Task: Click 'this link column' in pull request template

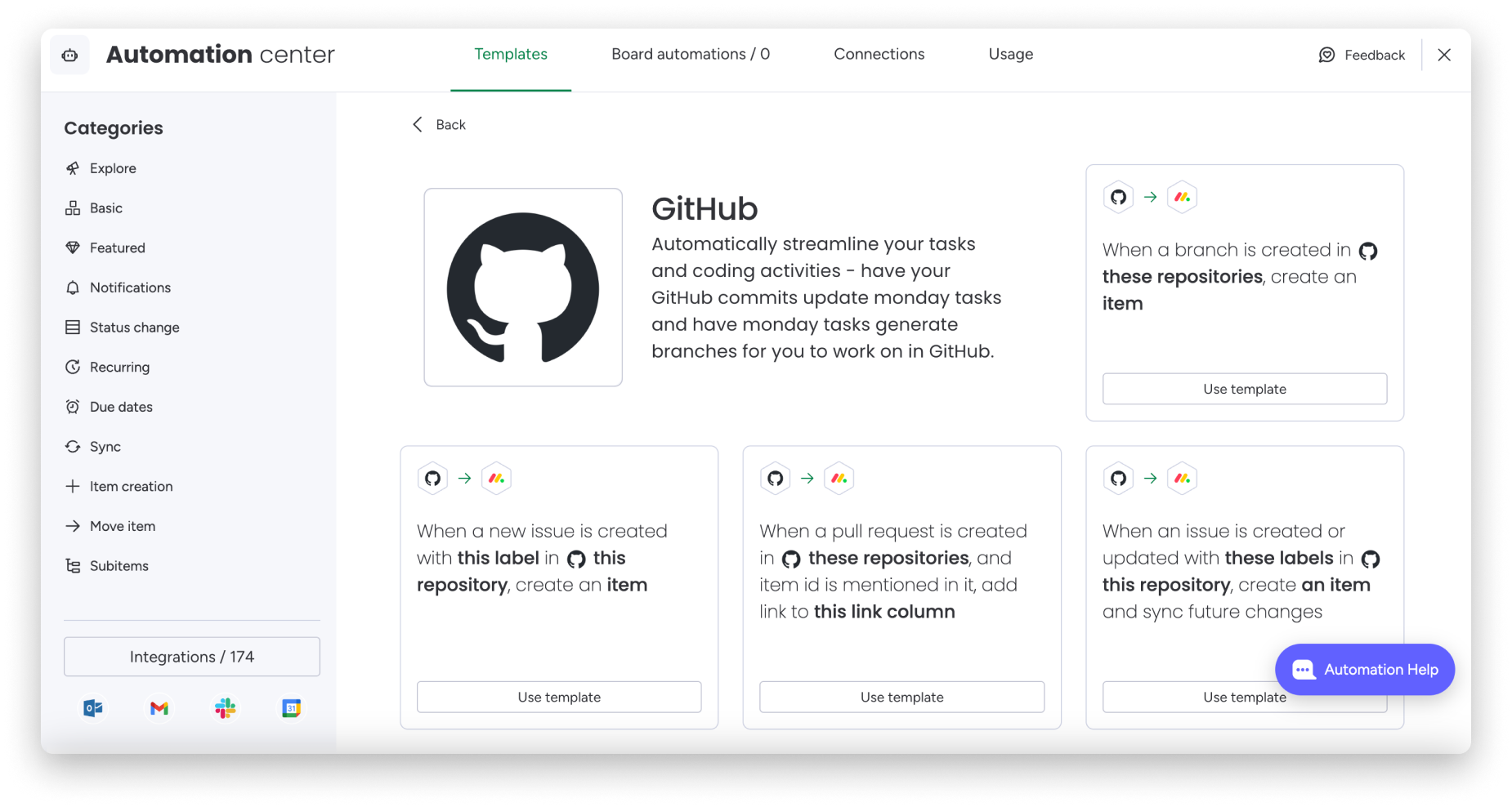Action: [884, 612]
